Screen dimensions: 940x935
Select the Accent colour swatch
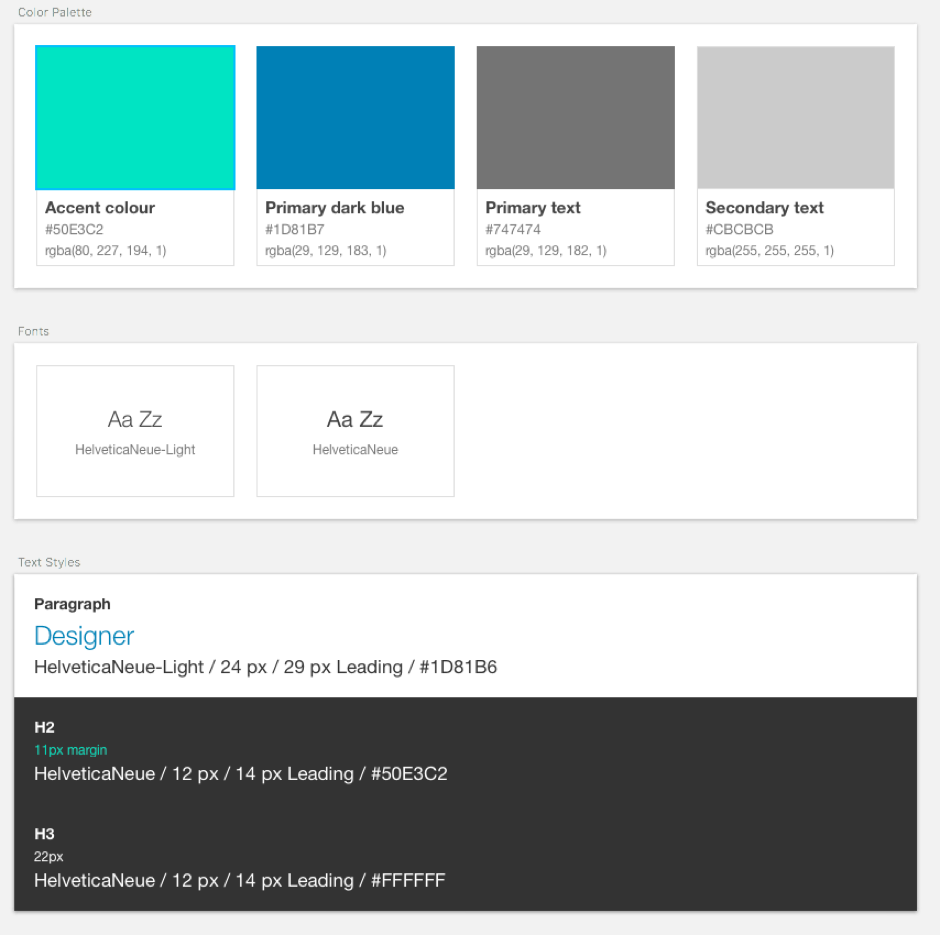click(134, 116)
